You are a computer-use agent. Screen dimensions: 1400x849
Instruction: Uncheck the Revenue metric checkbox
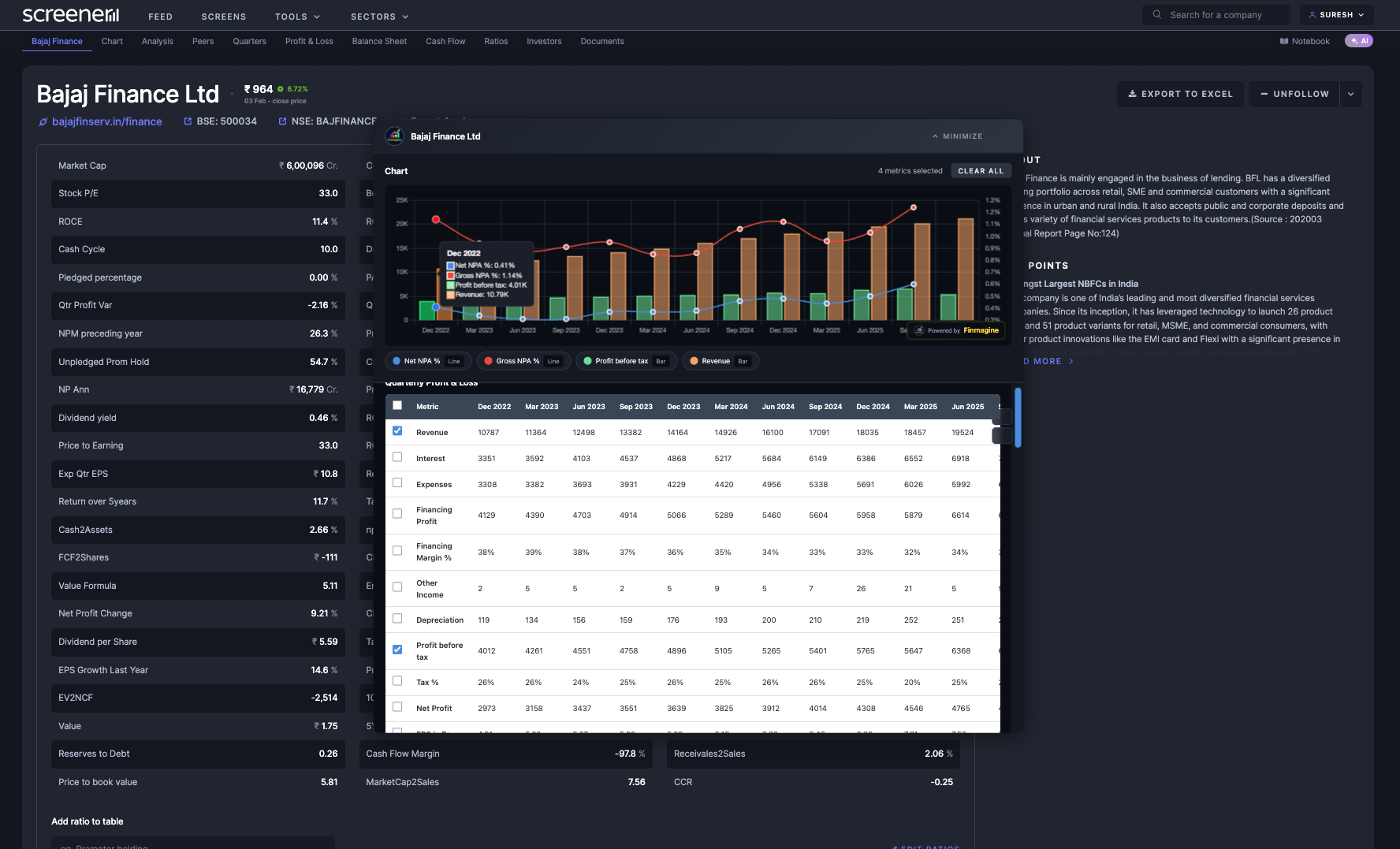point(397,430)
